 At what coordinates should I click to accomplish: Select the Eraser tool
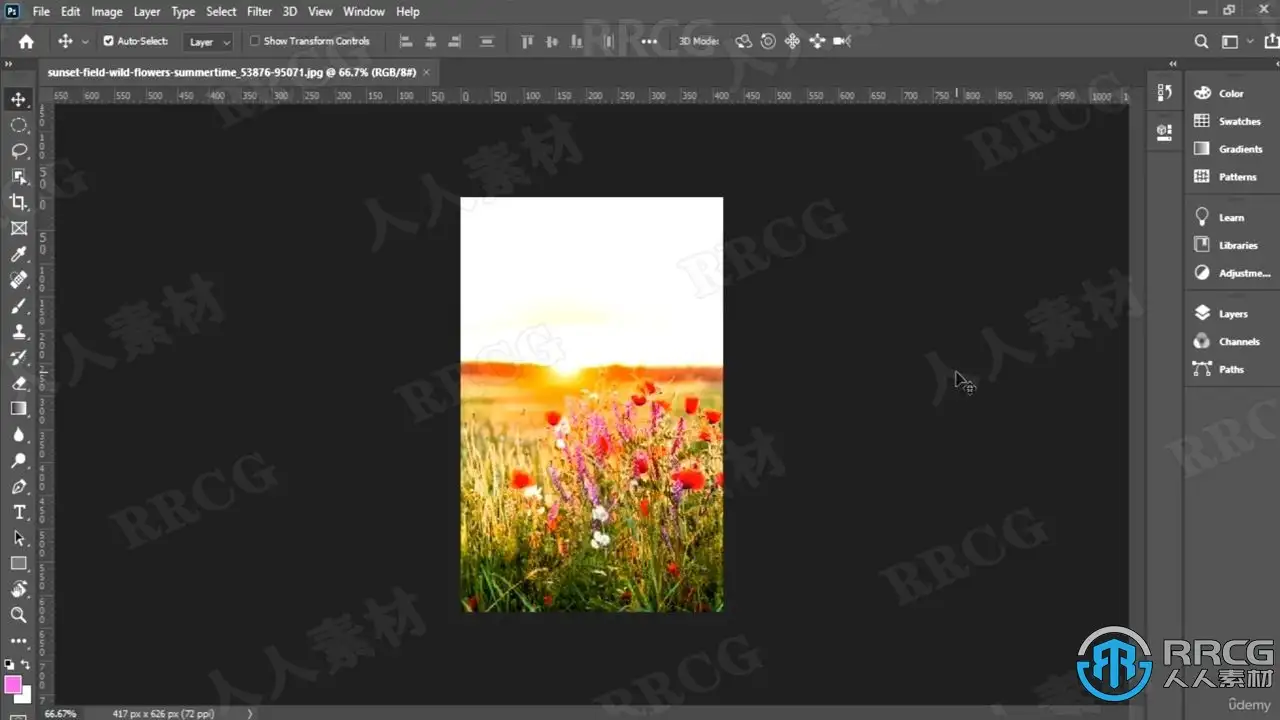click(x=18, y=383)
